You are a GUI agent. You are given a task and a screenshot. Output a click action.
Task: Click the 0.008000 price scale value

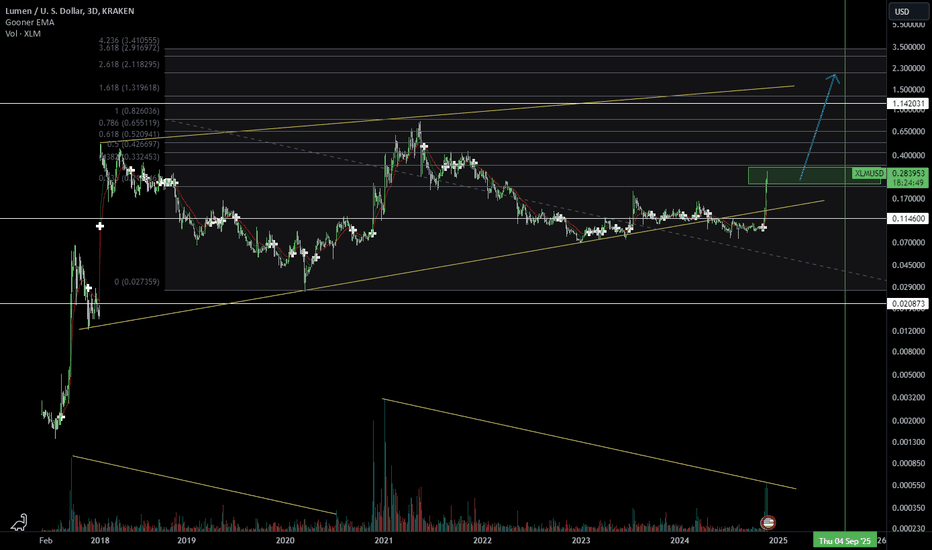[x=908, y=351]
